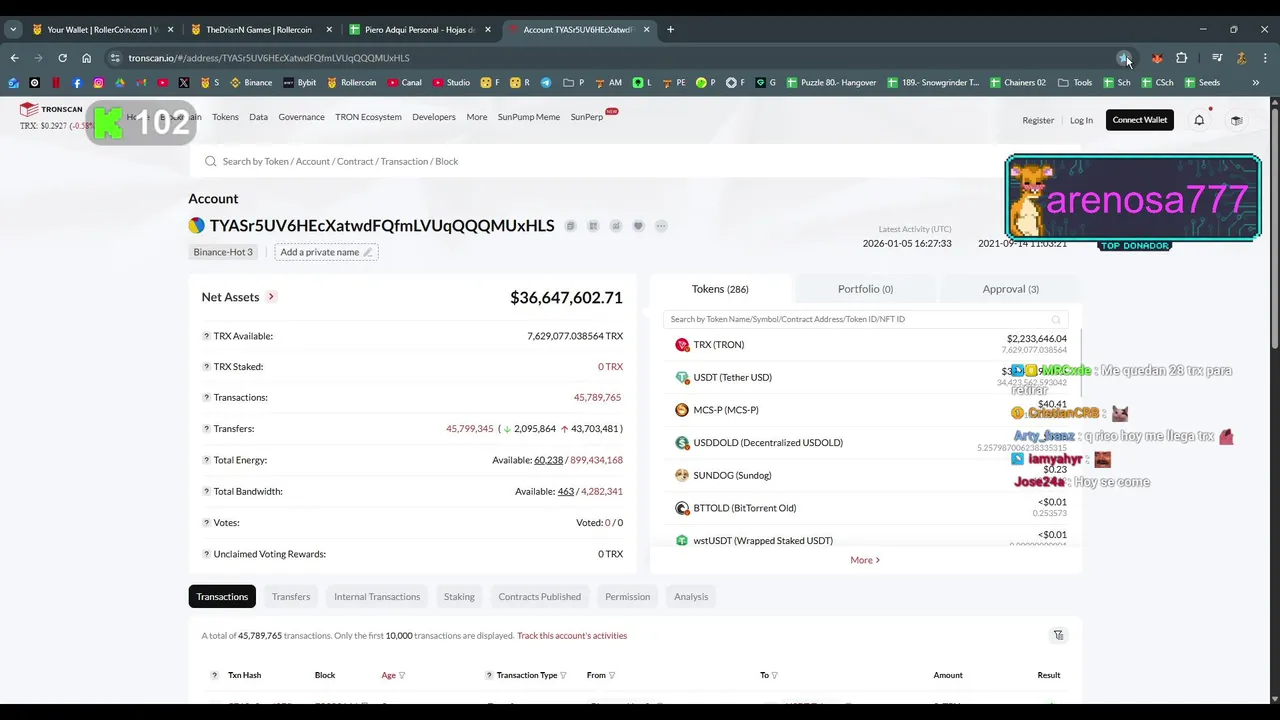
Task: Open the SunPerp link
Action: [587, 117]
